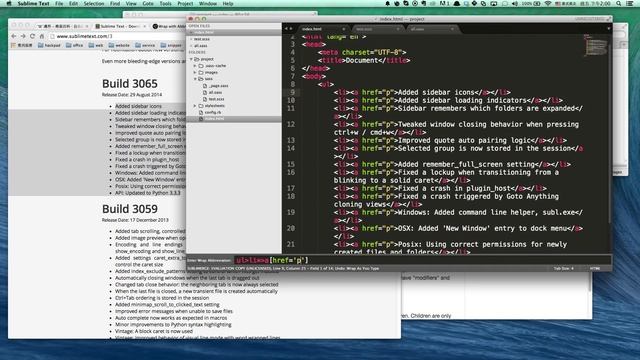Click the www.sublimetext.com address bar
640x360 pixels.
118,36
